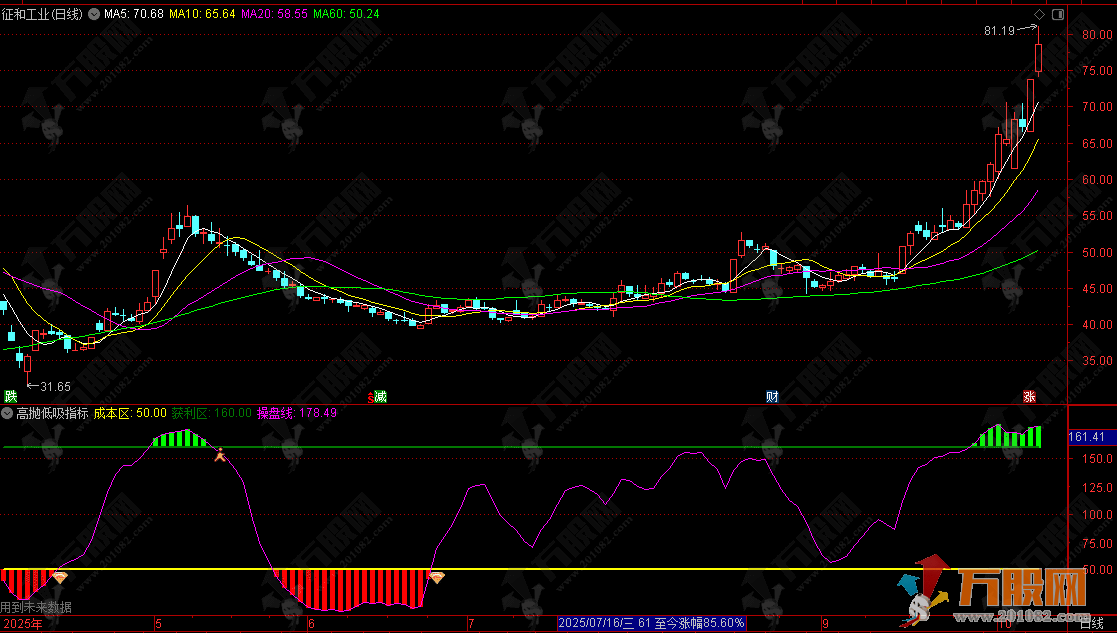Click the red 减 event marker icon
This screenshot has height=633, width=1117.
[378, 396]
